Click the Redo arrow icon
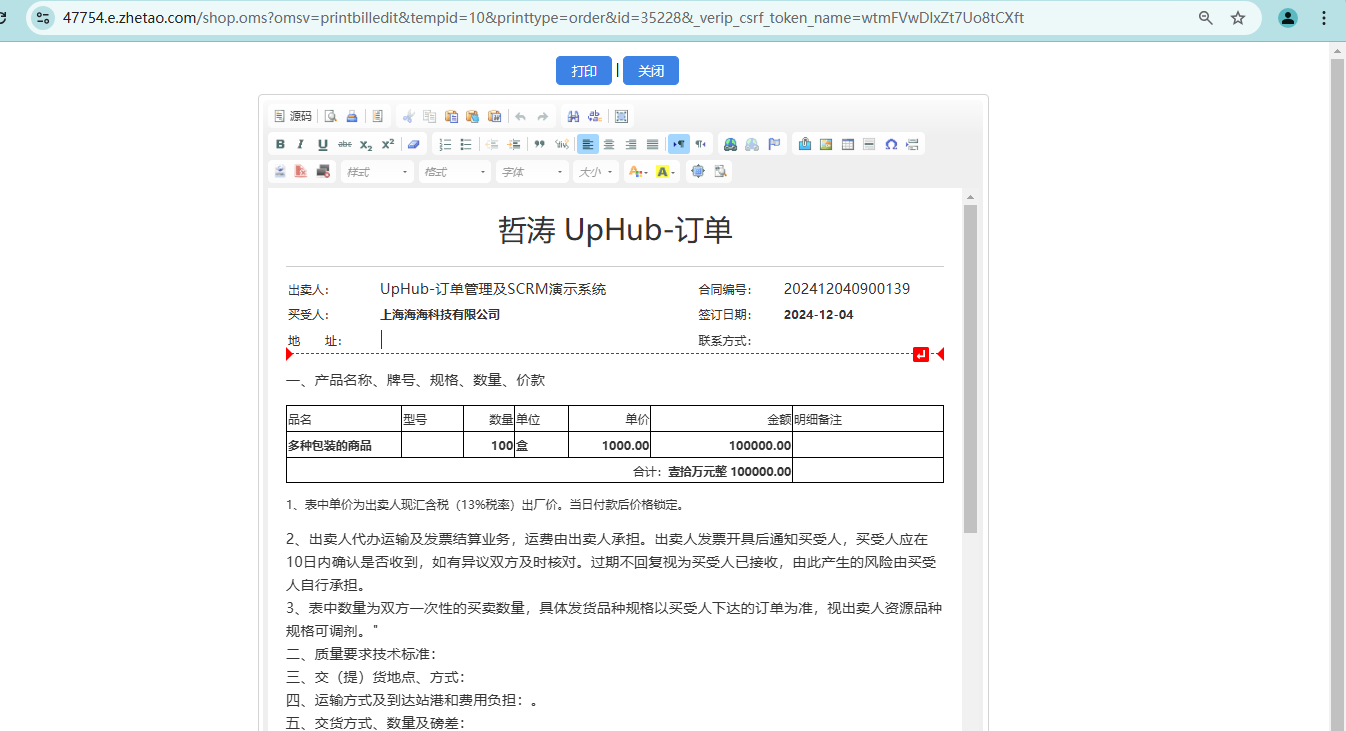1346x731 pixels. [542, 116]
